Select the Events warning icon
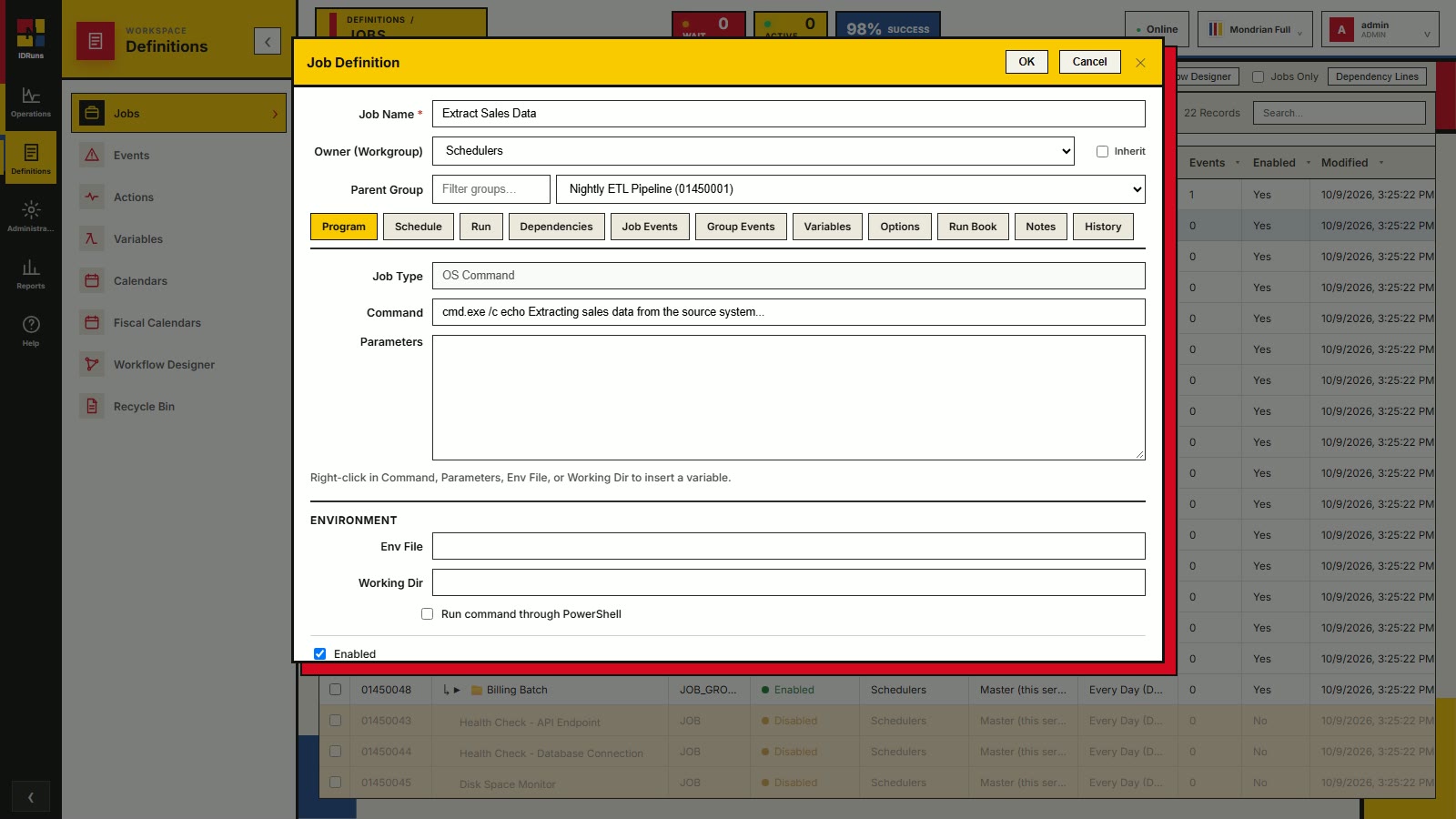1456x819 pixels. [x=92, y=156]
